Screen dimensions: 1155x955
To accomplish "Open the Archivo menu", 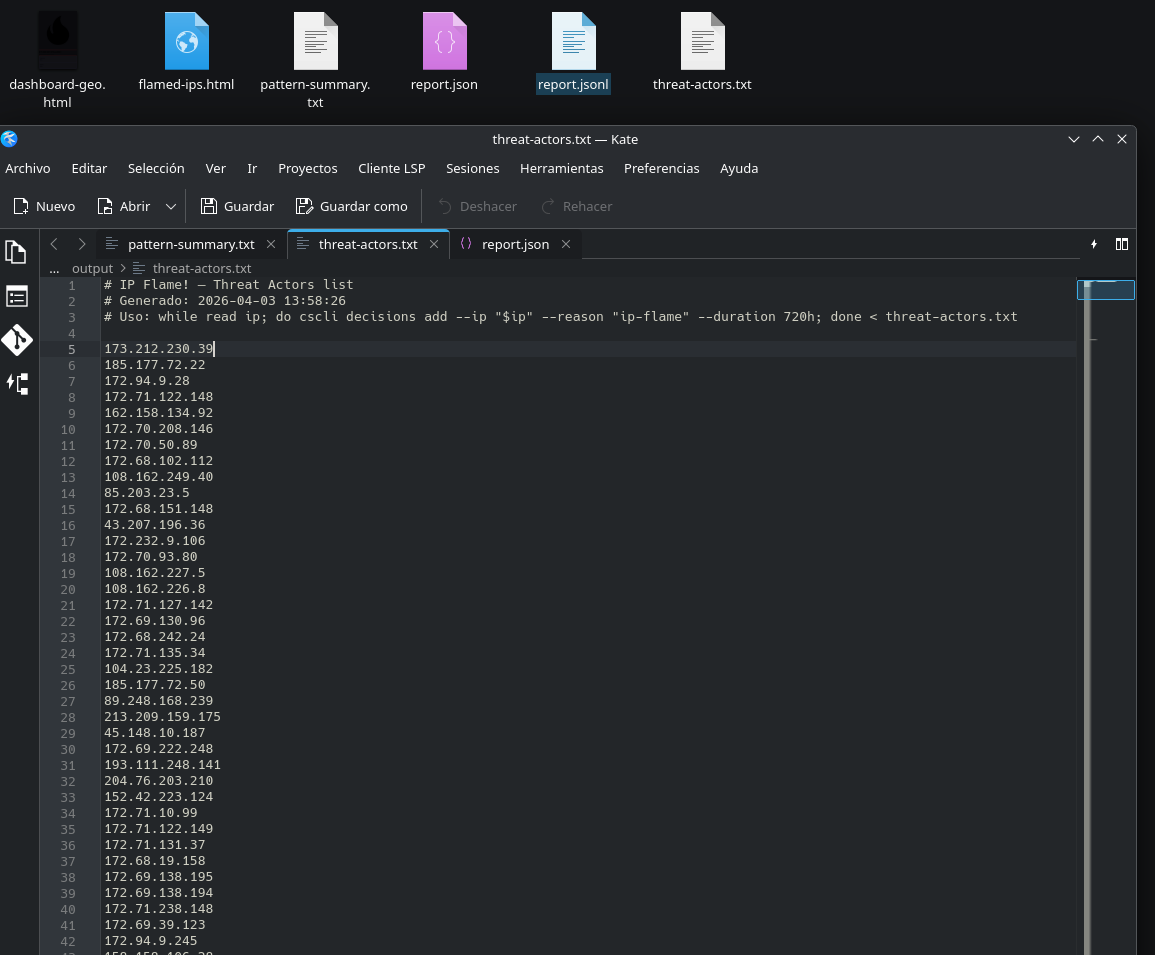I will tap(28, 168).
